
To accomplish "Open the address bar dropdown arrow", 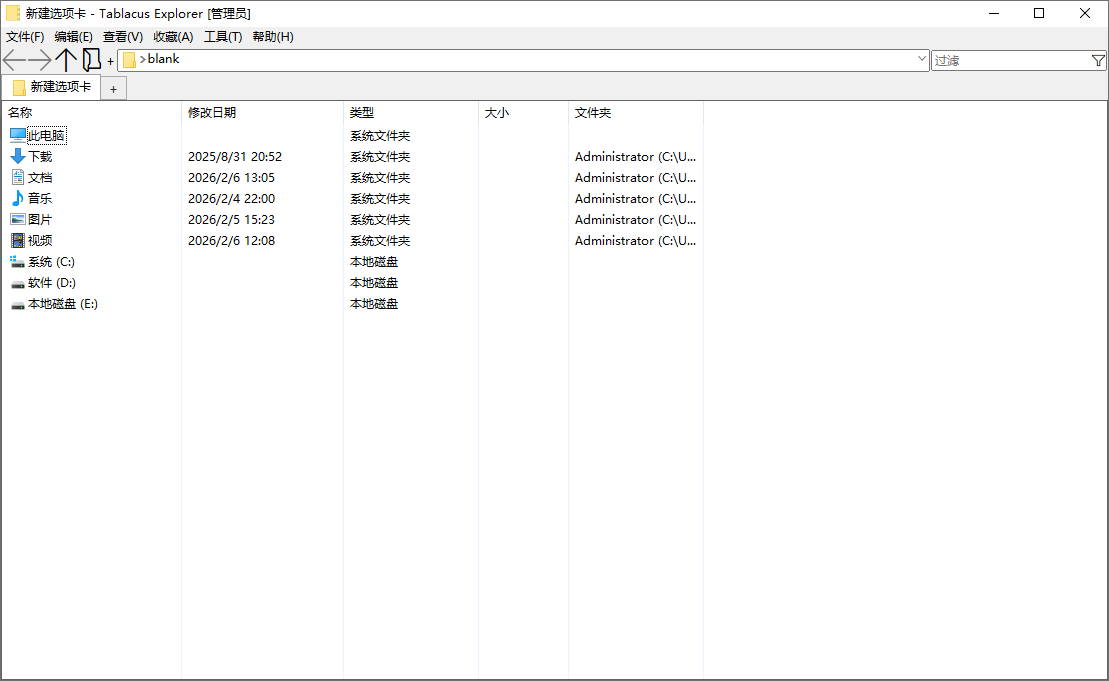I will tap(921, 60).
